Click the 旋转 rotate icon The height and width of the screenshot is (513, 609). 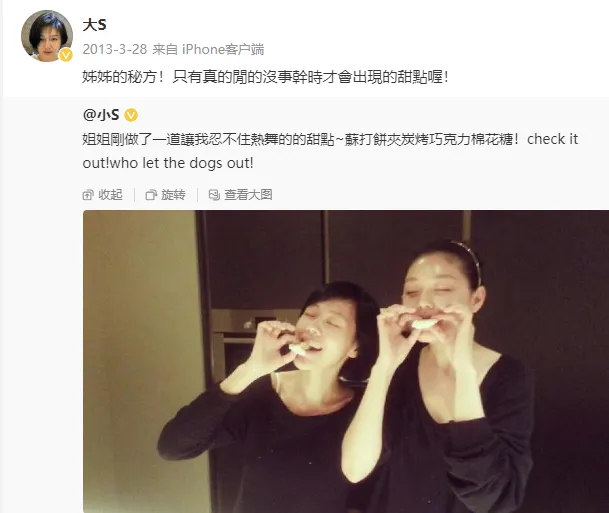click(x=151, y=195)
